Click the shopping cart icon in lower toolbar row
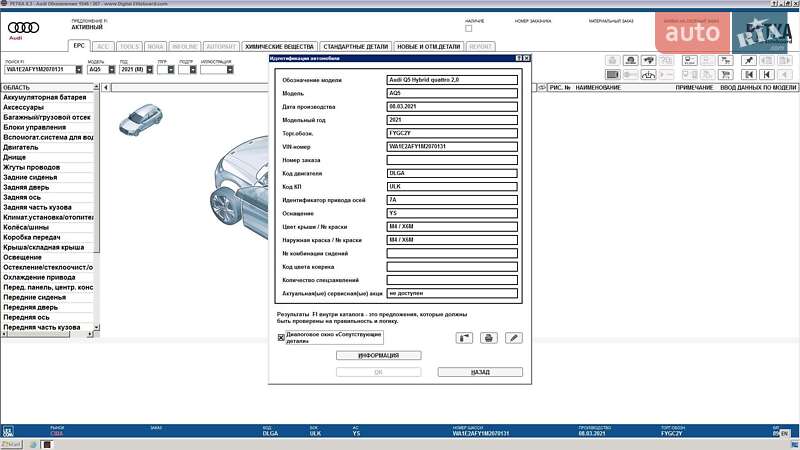Image resolution: width=800 pixels, height=450 pixels. click(725, 74)
